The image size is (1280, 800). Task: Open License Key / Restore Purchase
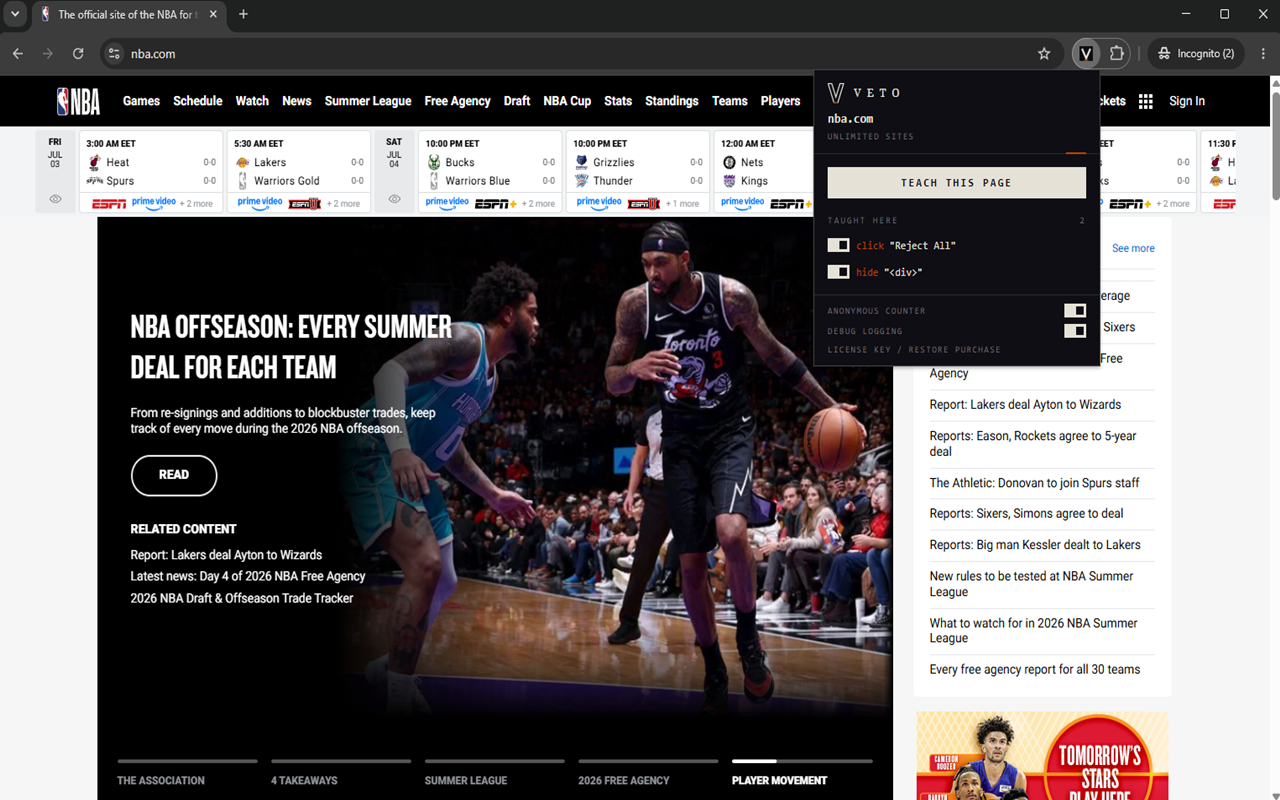tap(914, 350)
